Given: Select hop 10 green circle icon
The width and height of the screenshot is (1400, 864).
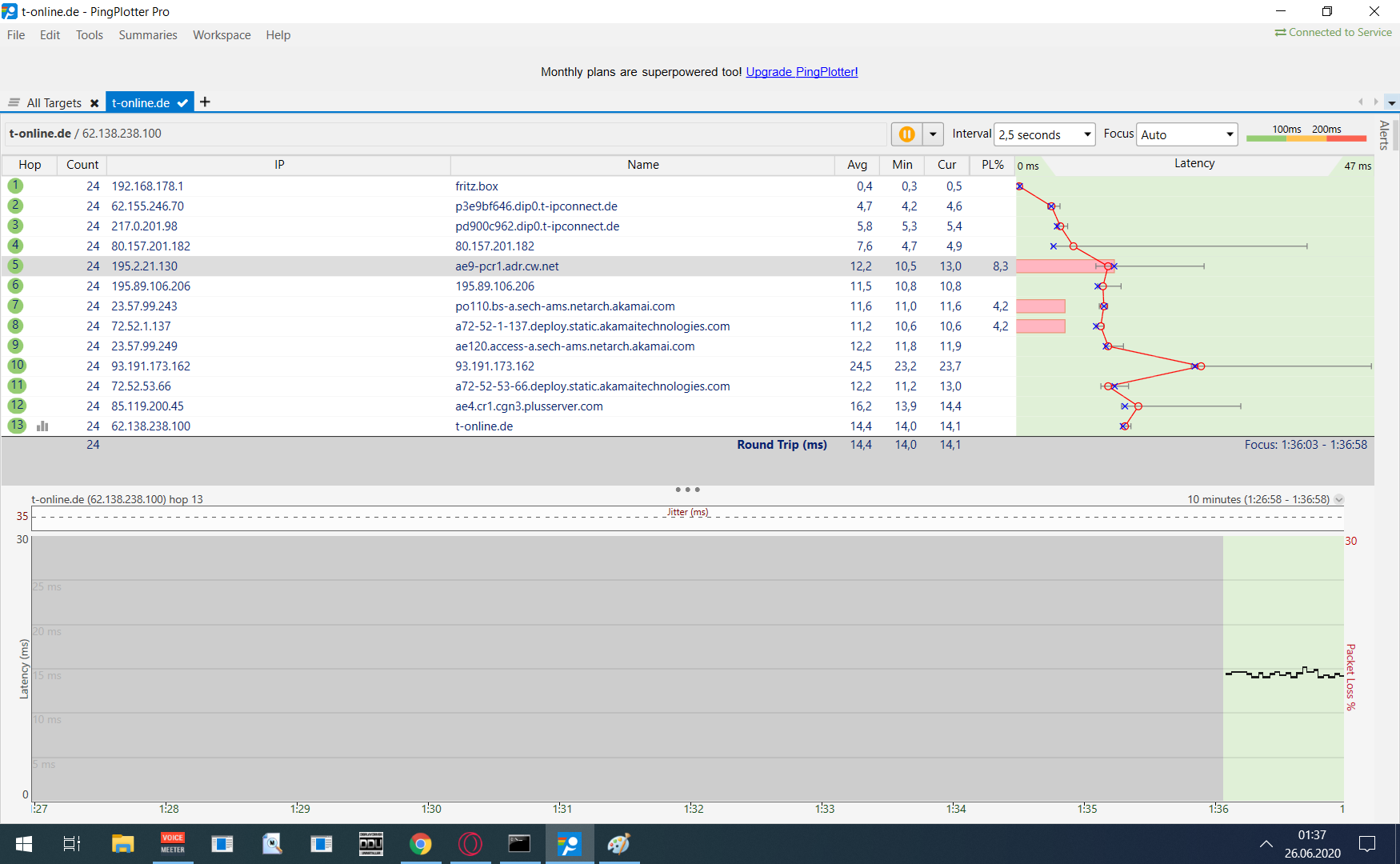Looking at the screenshot, I should pyautogui.click(x=17, y=366).
